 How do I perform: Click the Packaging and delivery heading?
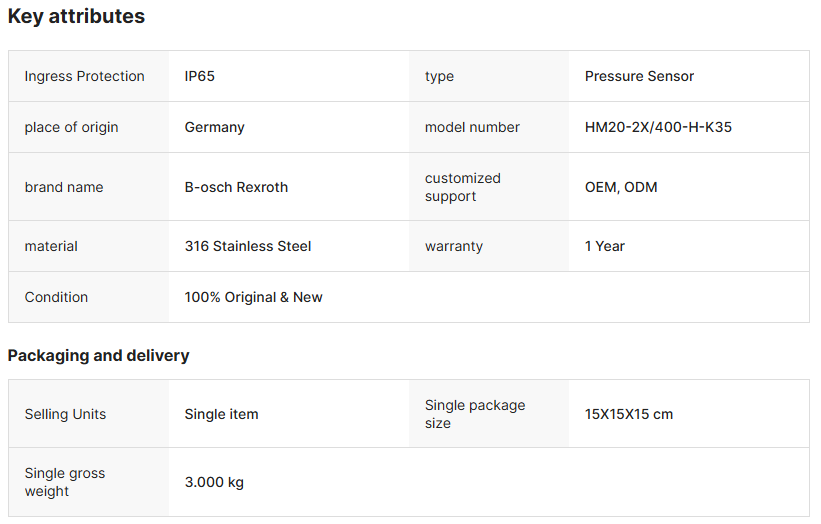[98, 355]
